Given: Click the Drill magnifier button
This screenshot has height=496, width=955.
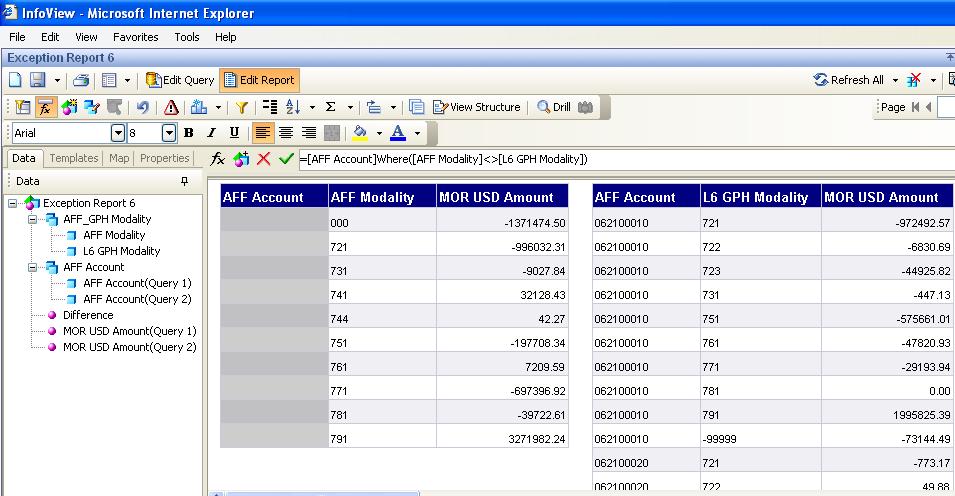Looking at the screenshot, I should tap(554, 107).
